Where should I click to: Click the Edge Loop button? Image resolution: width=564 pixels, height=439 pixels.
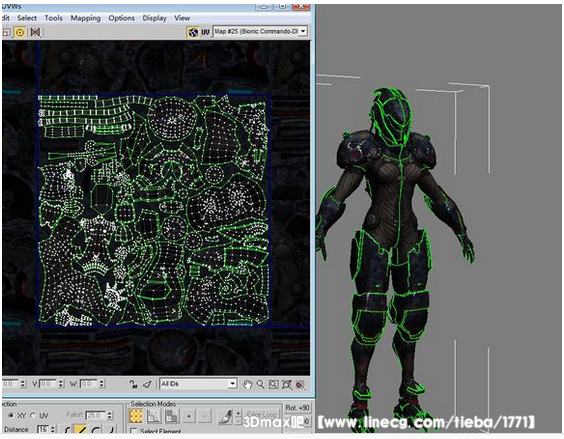point(261,414)
